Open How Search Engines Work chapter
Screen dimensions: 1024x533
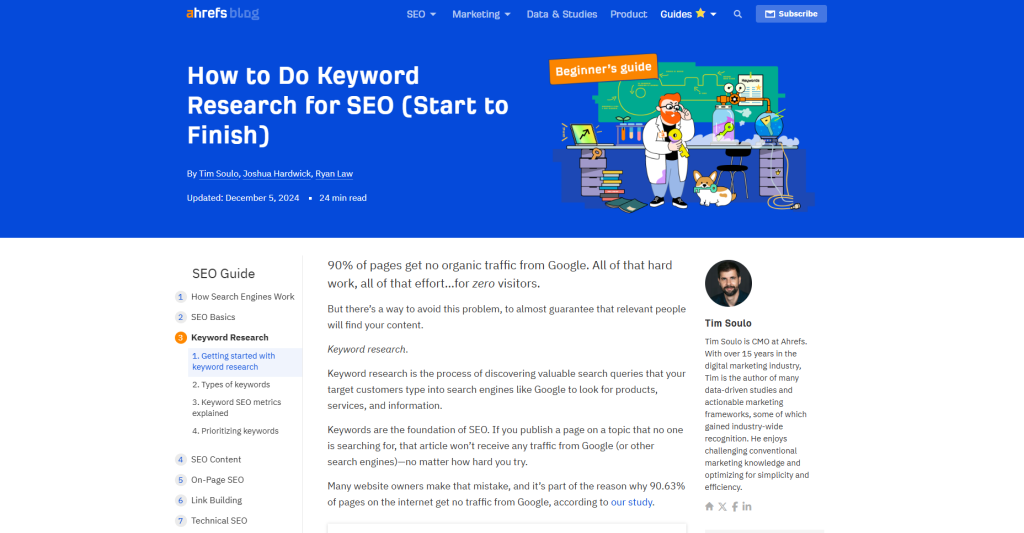[242, 297]
